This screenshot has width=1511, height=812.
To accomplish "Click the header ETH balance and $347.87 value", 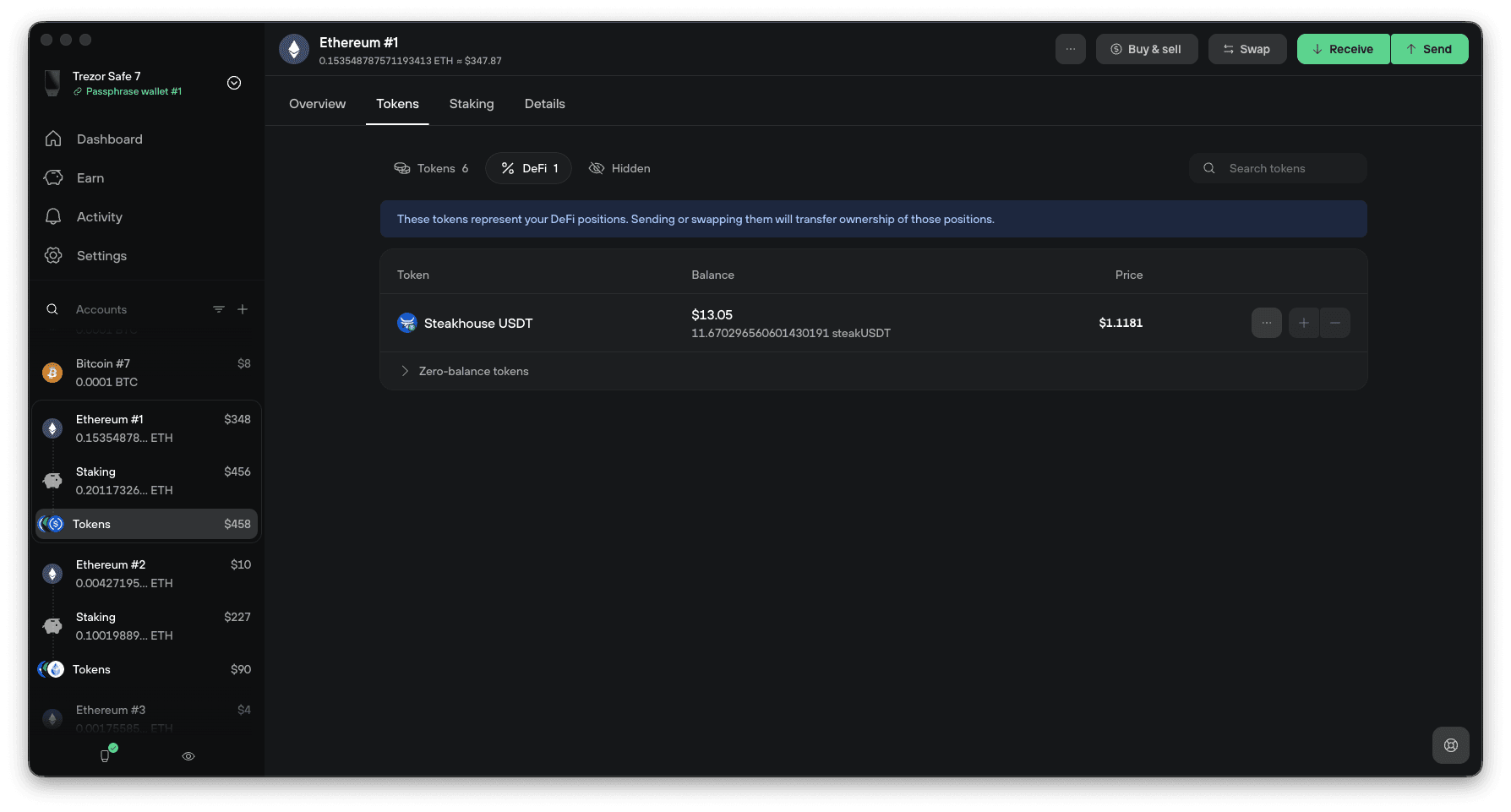I will (411, 61).
